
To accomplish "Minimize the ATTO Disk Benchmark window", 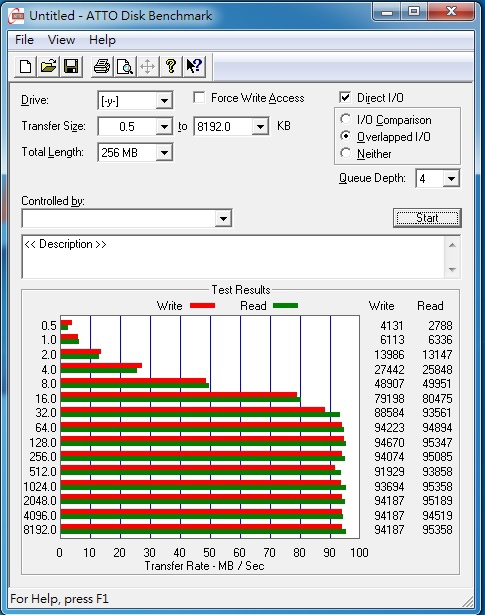I will click(x=387, y=11).
